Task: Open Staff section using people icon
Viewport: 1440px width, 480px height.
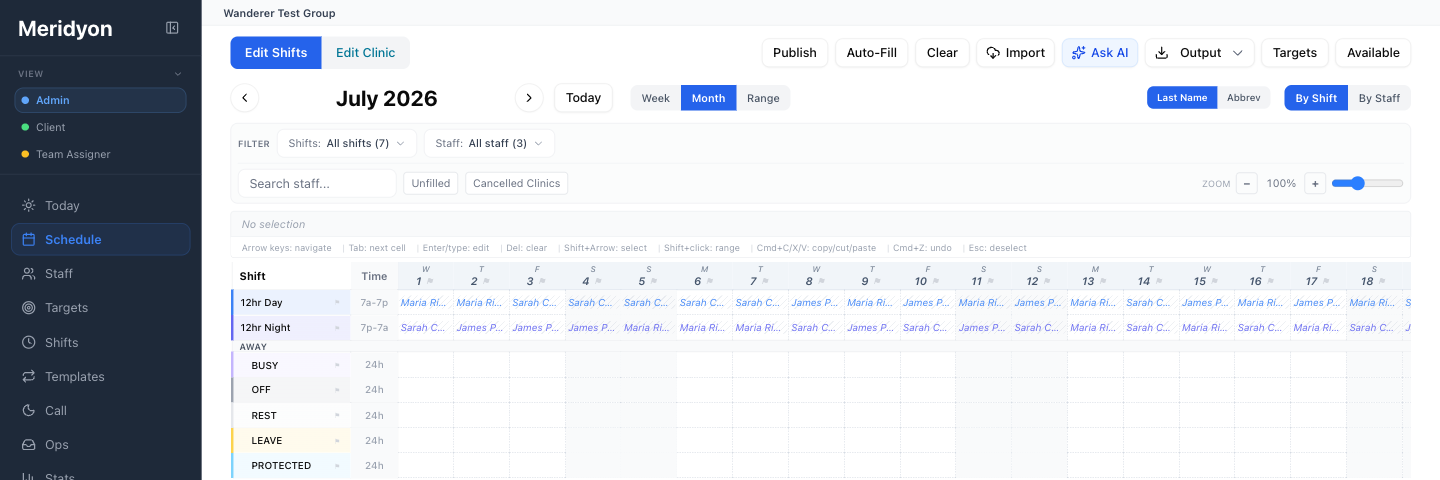Action: pyautogui.click(x=28, y=274)
